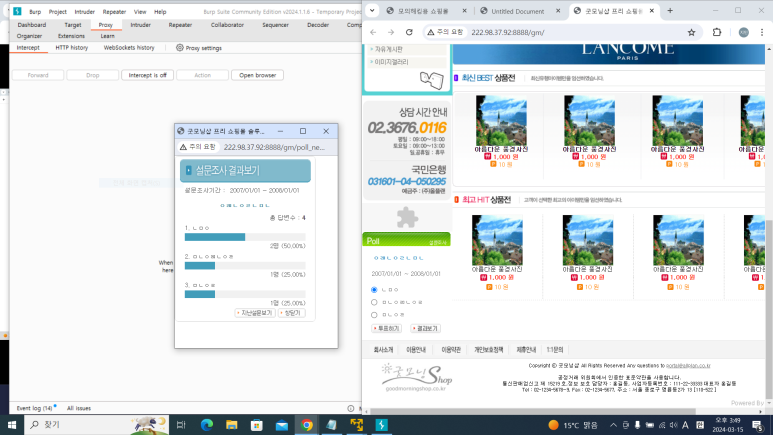Viewport: 773px width, 435px height.
Task: Open the Project menu
Action: (58, 11)
